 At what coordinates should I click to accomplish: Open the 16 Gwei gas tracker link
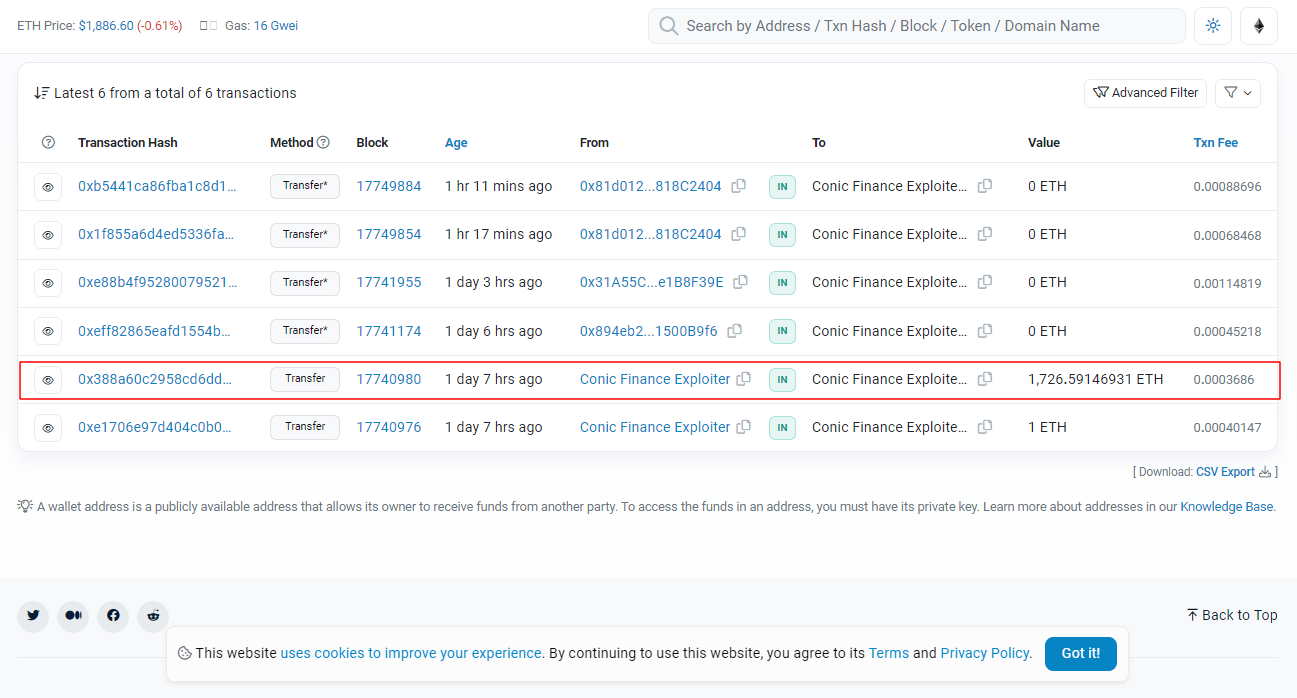coord(276,26)
